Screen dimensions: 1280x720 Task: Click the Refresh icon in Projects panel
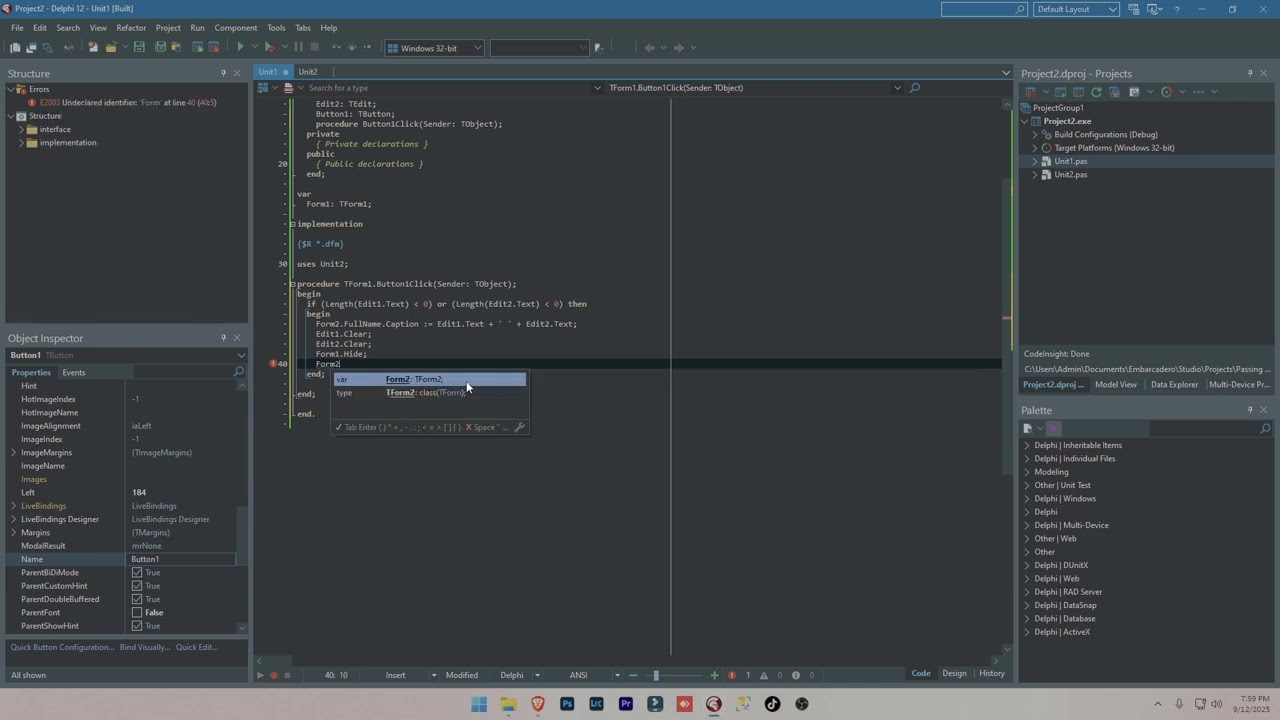pyautogui.click(x=1096, y=92)
